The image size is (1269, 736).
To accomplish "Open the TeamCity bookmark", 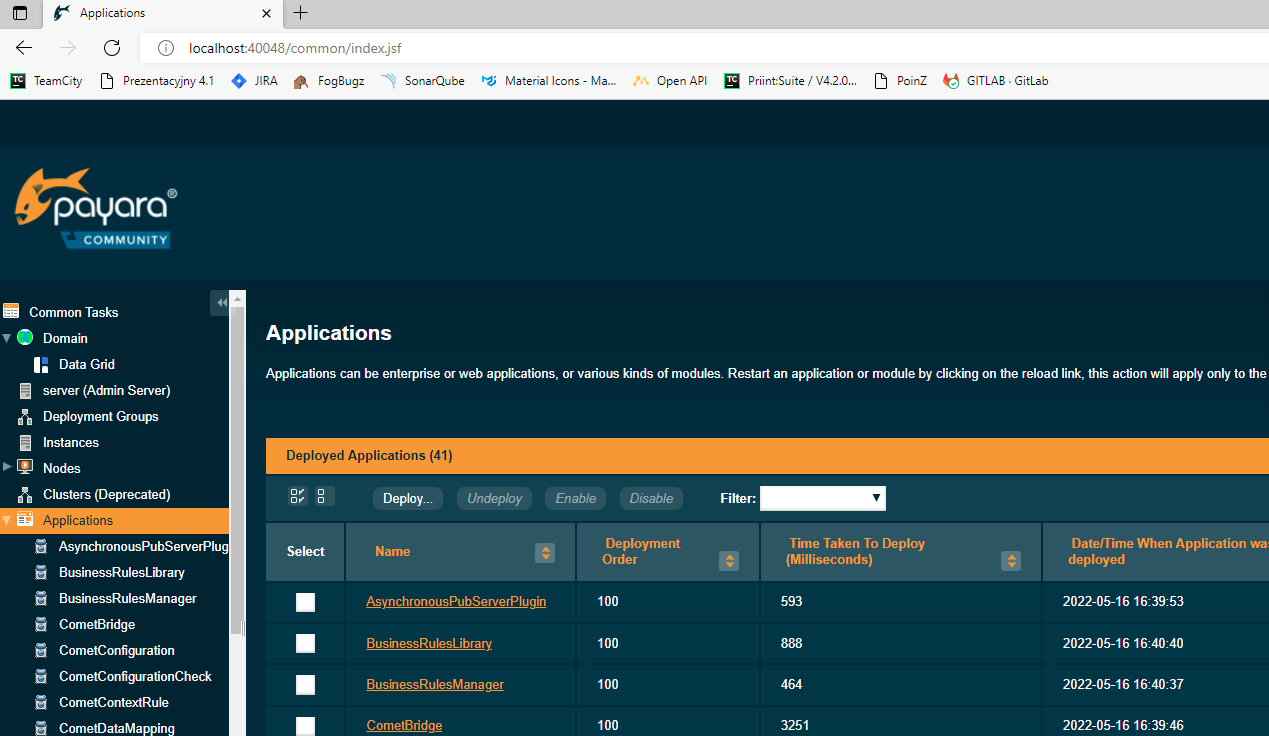I will tap(47, 81).
